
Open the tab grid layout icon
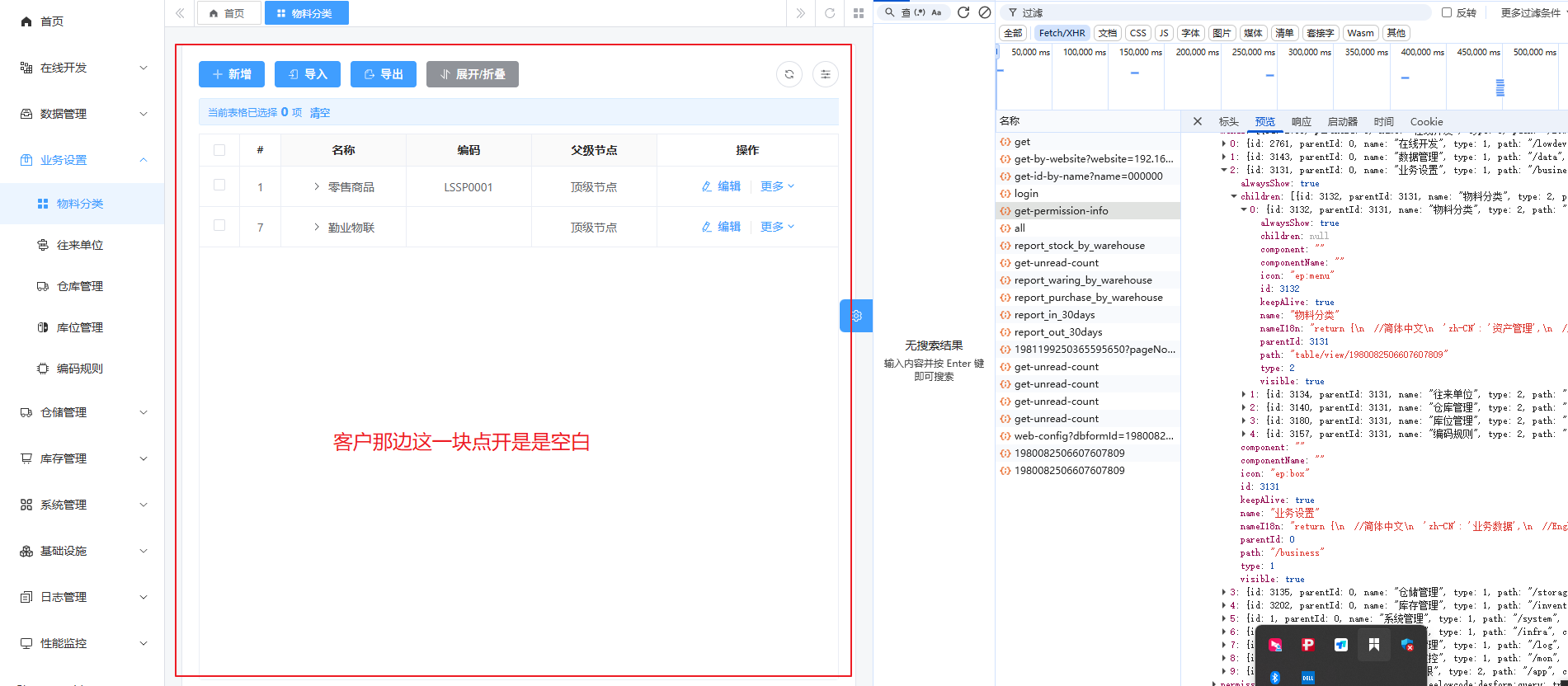pos(859,13)
